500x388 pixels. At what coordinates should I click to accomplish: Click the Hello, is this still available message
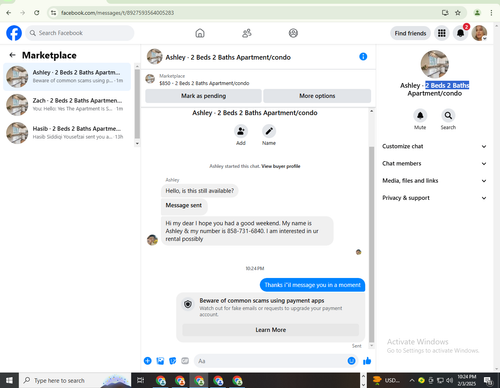(200, 191)
